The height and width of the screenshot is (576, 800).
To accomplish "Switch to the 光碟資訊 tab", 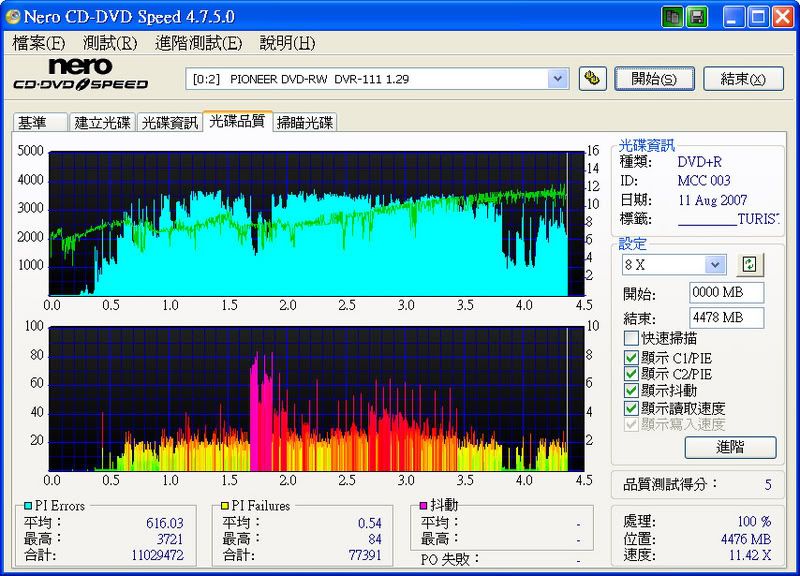I will (x=169, y=122).
